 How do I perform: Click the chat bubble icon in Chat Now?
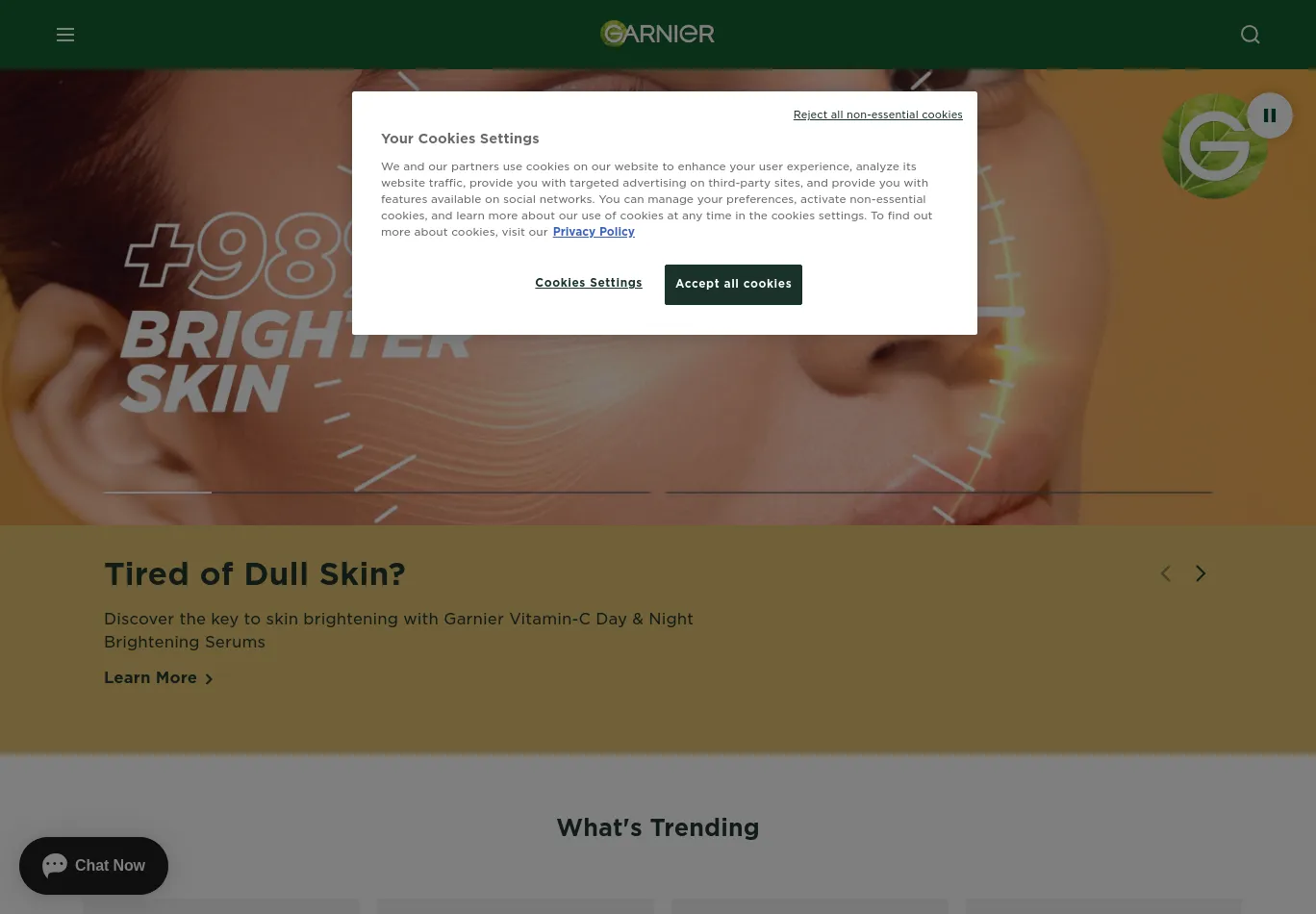pyautogui.click(x=55, y=865)
